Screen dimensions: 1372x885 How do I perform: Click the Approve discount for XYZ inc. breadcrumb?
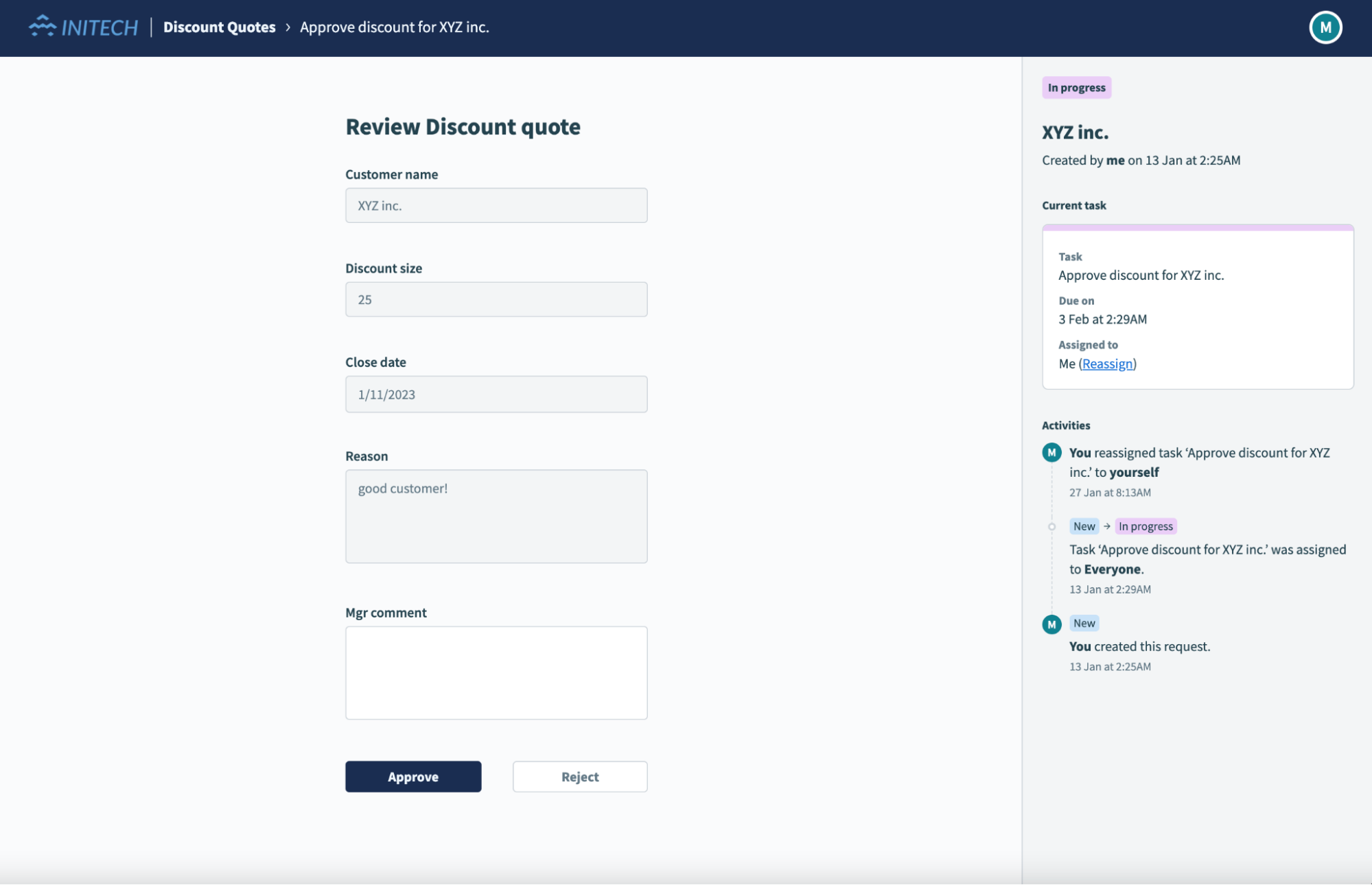(394, 27)
